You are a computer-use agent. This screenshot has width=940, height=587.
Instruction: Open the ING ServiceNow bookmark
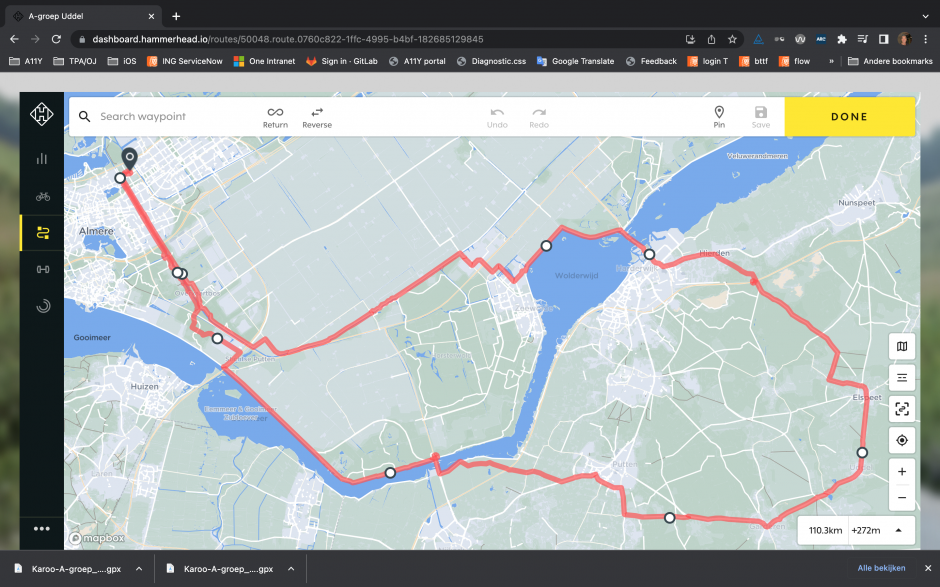(x=185, y=61)
